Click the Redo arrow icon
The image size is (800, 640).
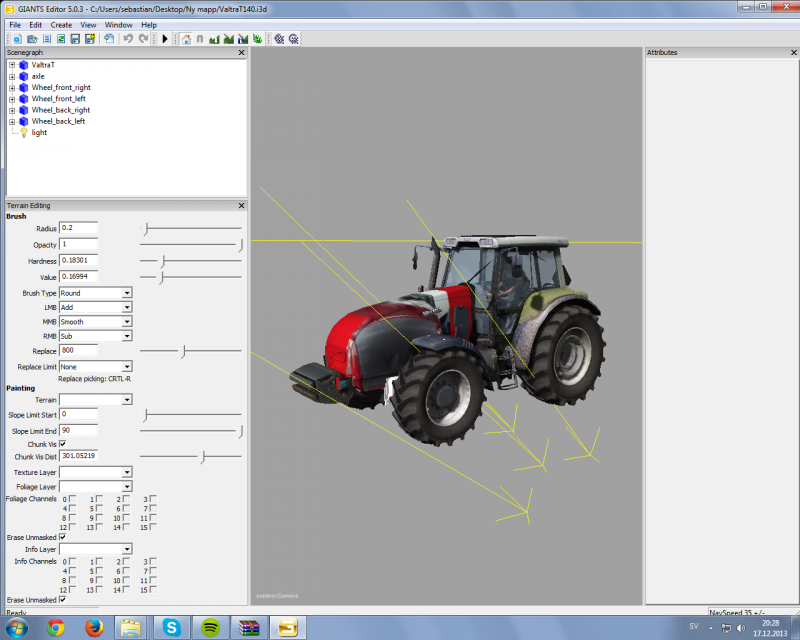pos(143,39)
